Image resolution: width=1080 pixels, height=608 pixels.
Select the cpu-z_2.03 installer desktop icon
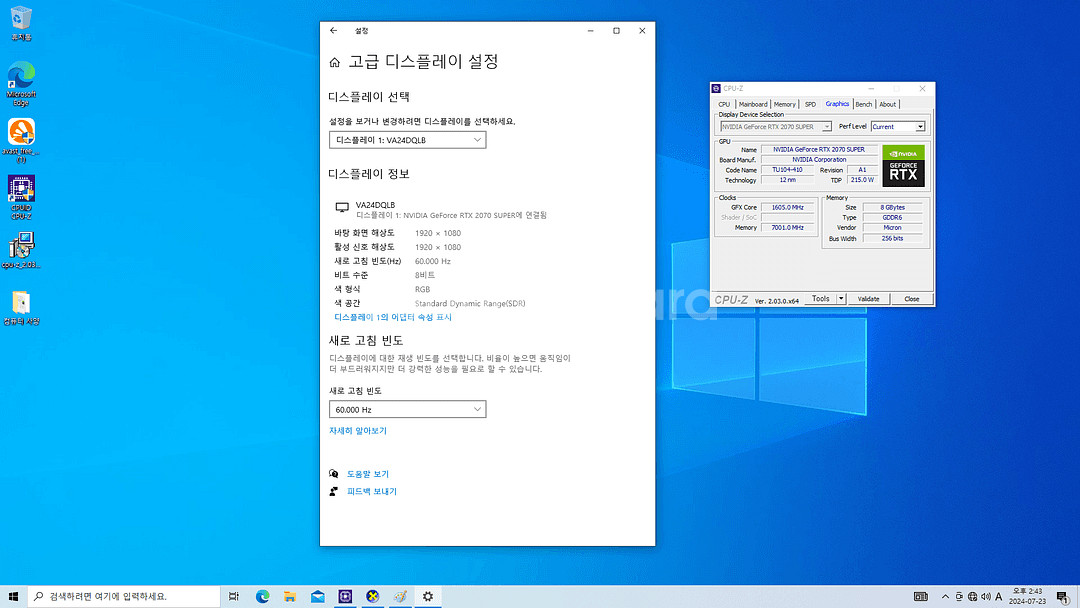21,250
